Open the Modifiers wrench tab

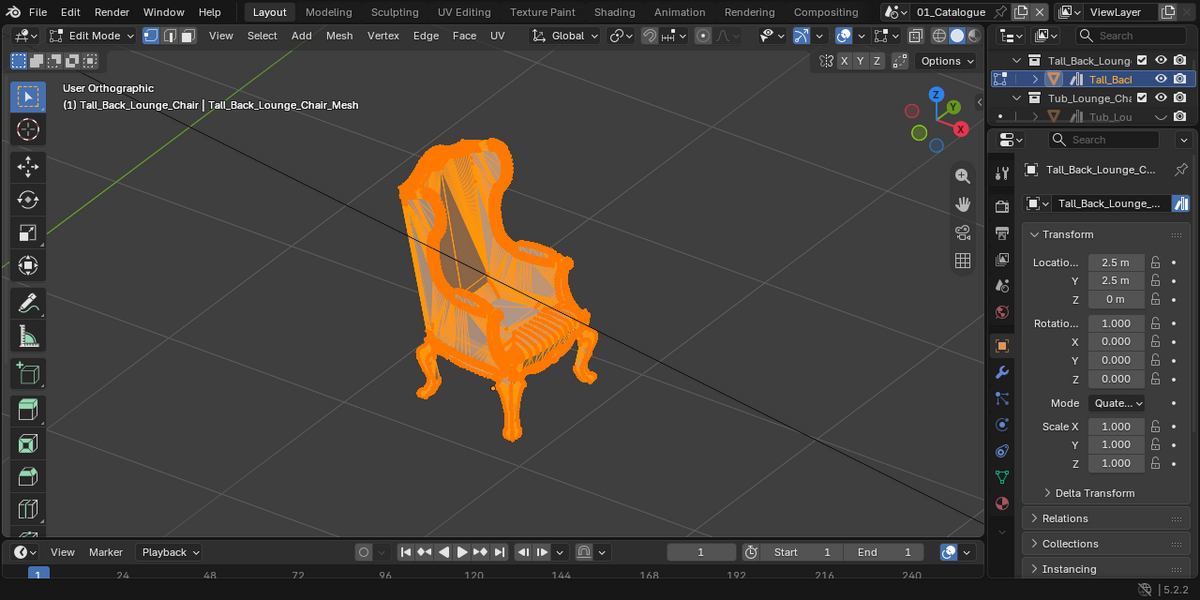coord(1002,372)
